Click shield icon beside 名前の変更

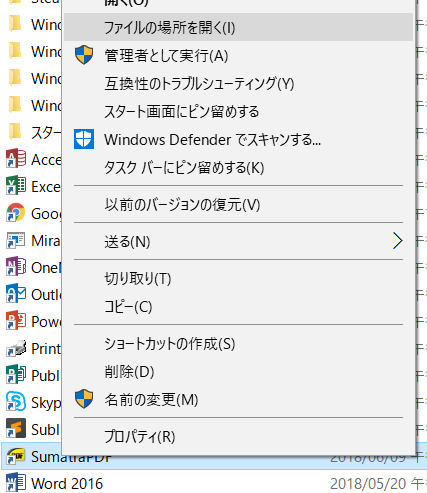(x=84, y=399)
